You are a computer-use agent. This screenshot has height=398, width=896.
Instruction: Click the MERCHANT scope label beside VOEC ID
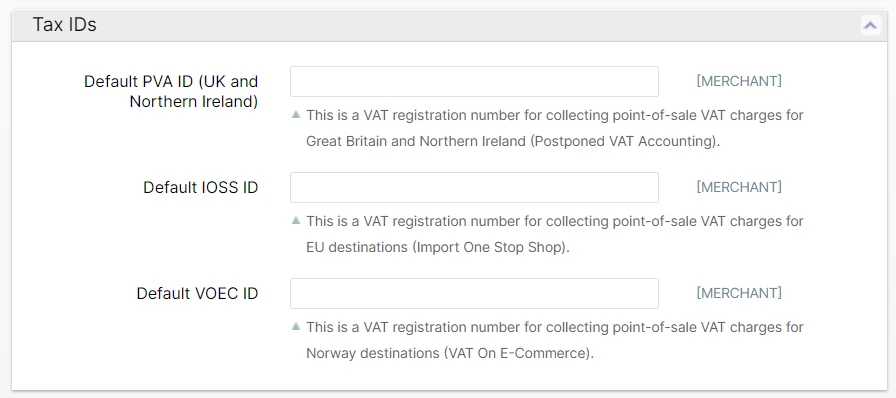point(739,293)
